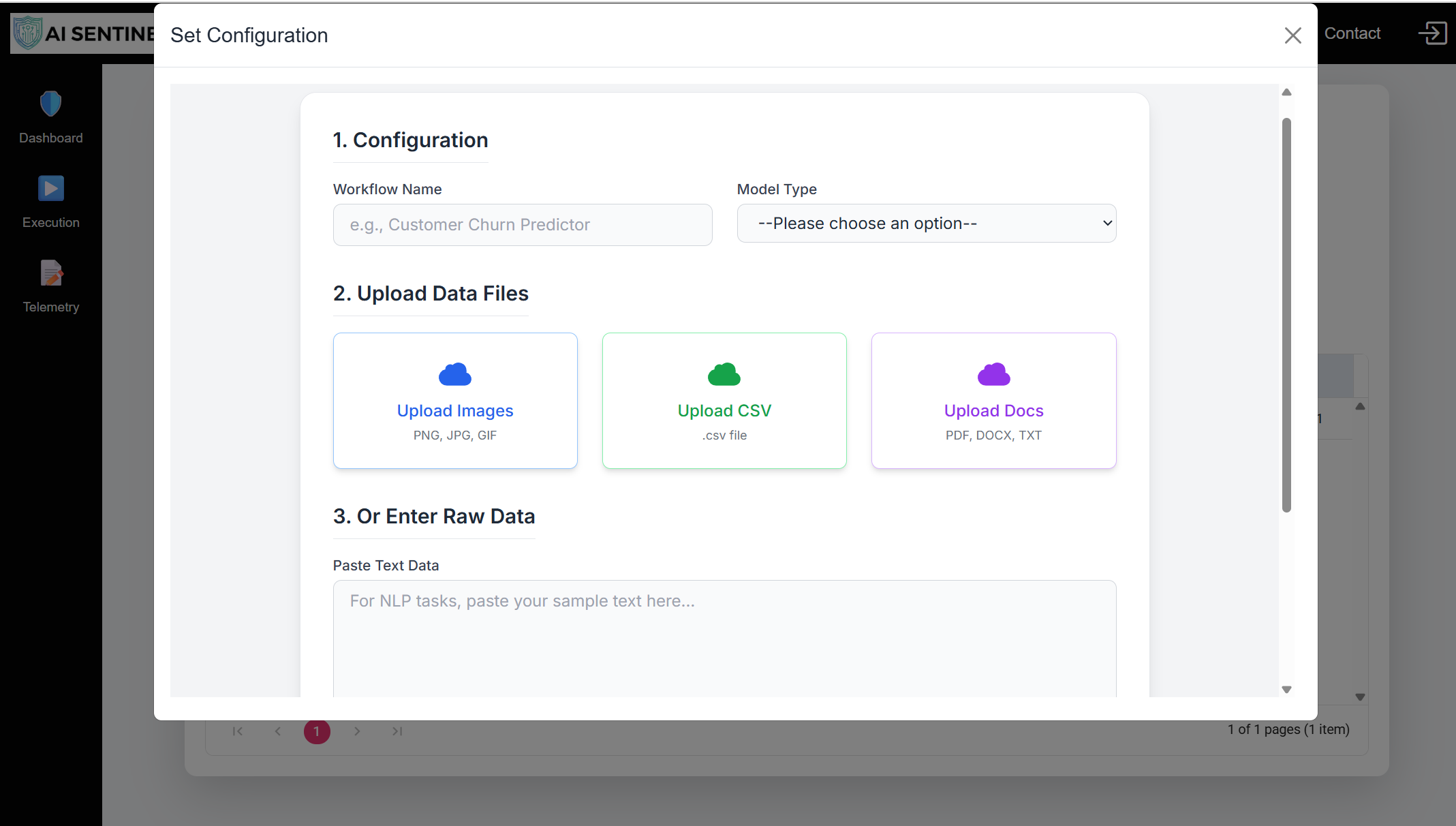Click the Upload Docs link text

pos(993,410)
